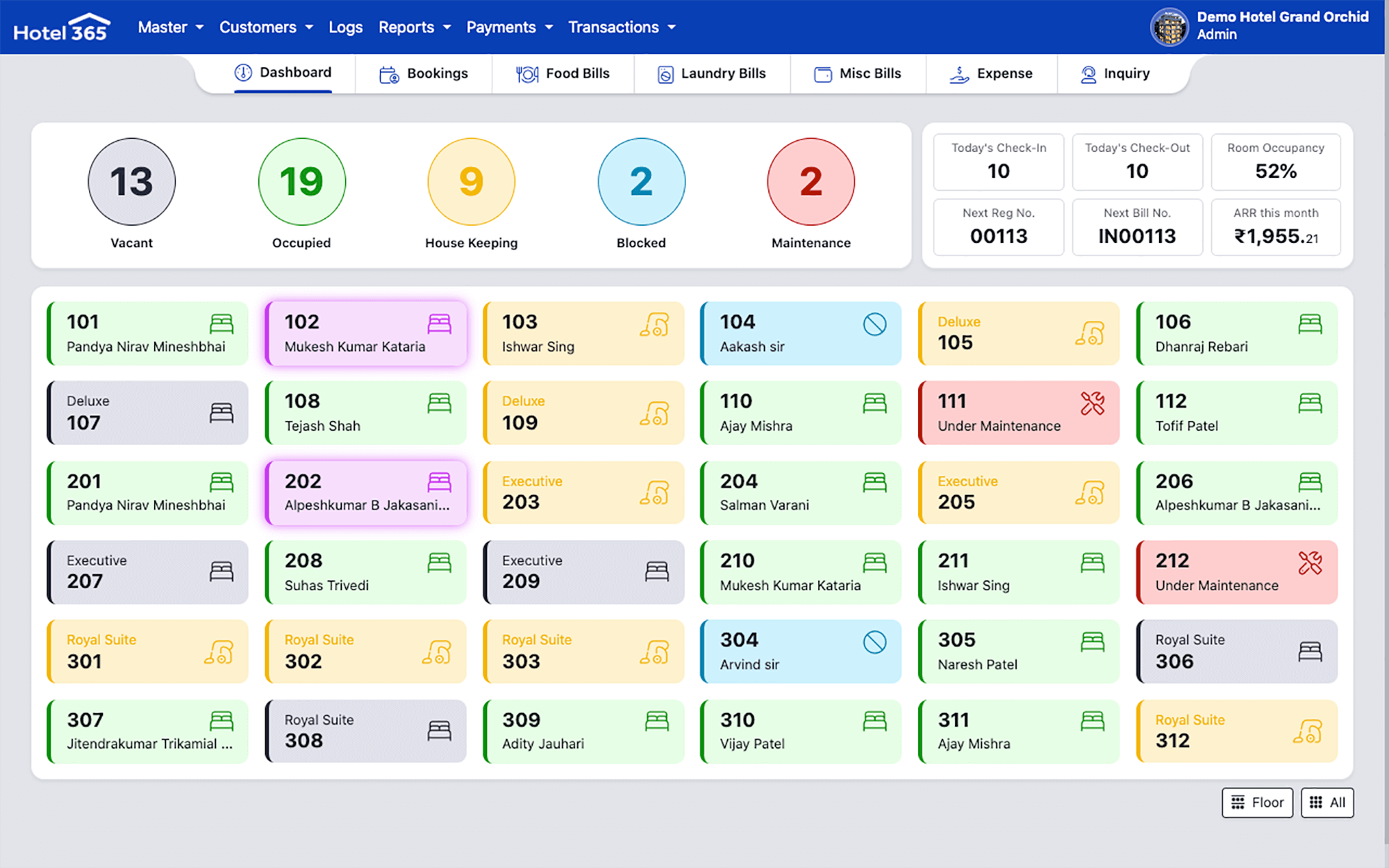Open the Bookings tab
This screenshot has width=1389, height=868.
coord(424,74)
